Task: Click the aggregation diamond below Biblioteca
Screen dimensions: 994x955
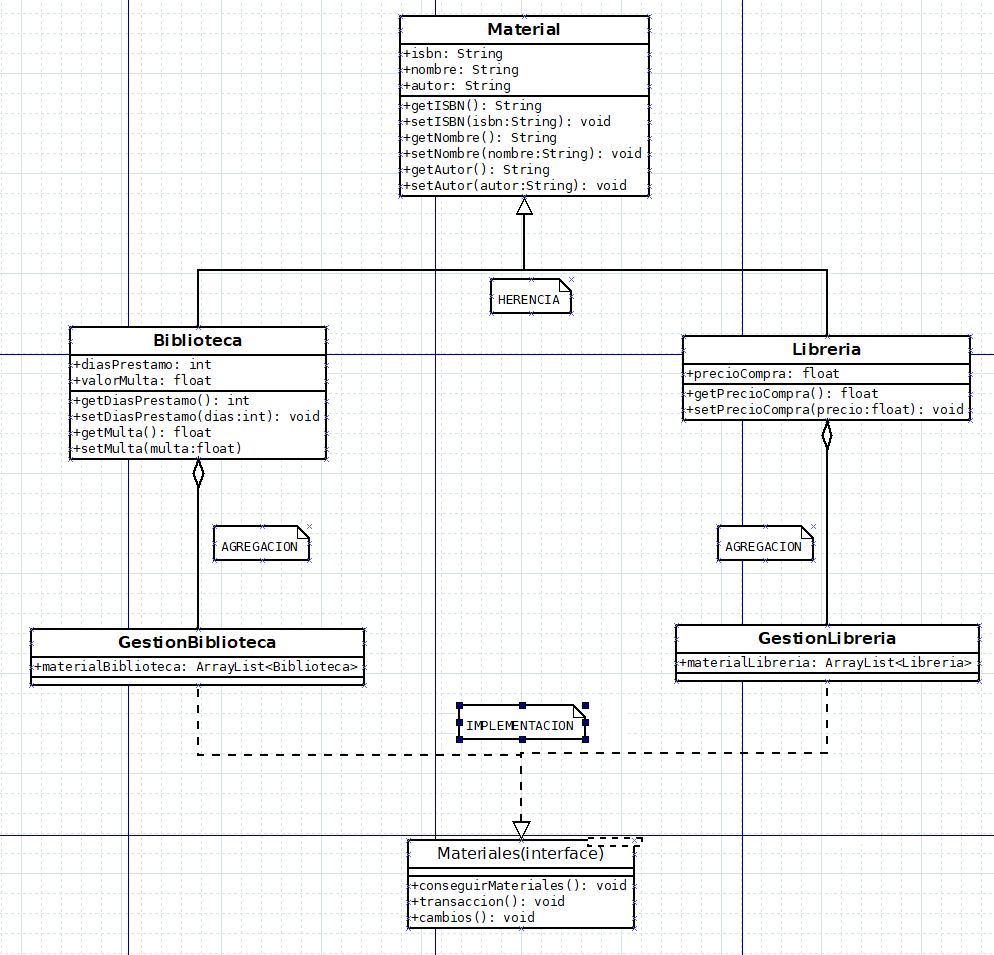Action: 198,473
